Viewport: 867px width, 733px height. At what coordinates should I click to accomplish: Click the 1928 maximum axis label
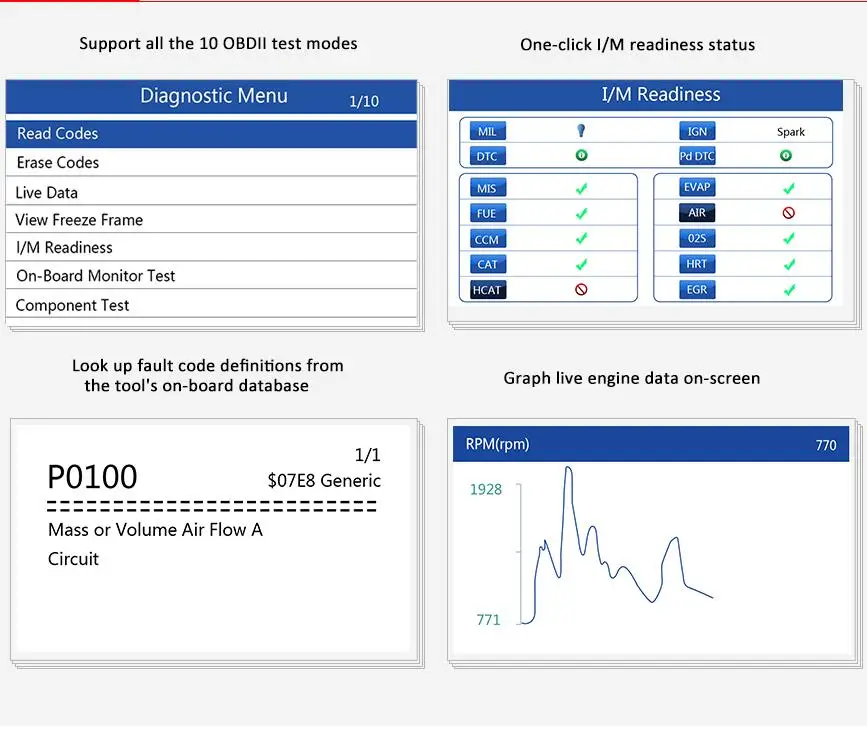click(486, 489)
